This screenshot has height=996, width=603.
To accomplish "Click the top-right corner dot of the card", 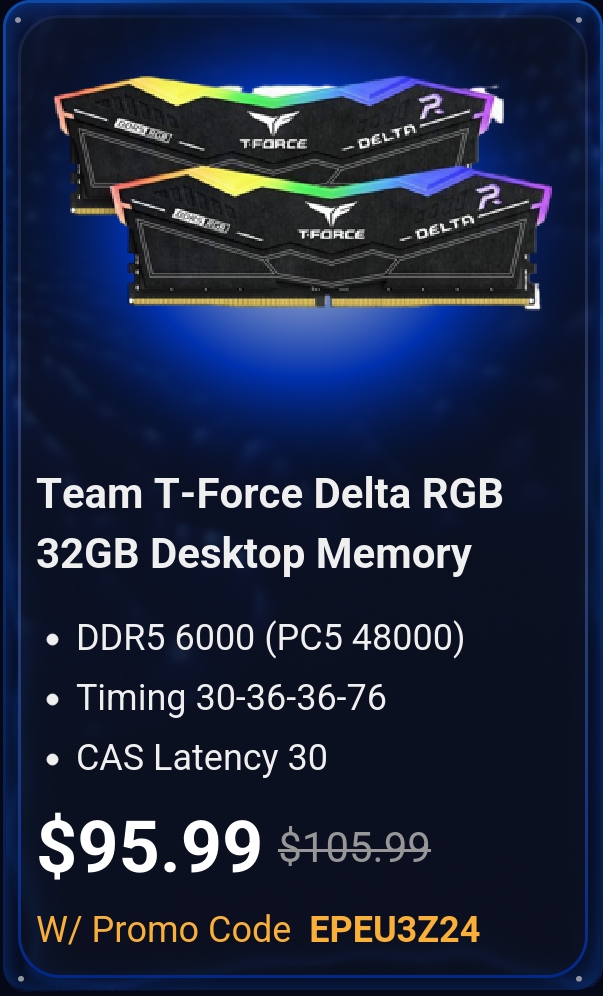I will pos(579,21).
